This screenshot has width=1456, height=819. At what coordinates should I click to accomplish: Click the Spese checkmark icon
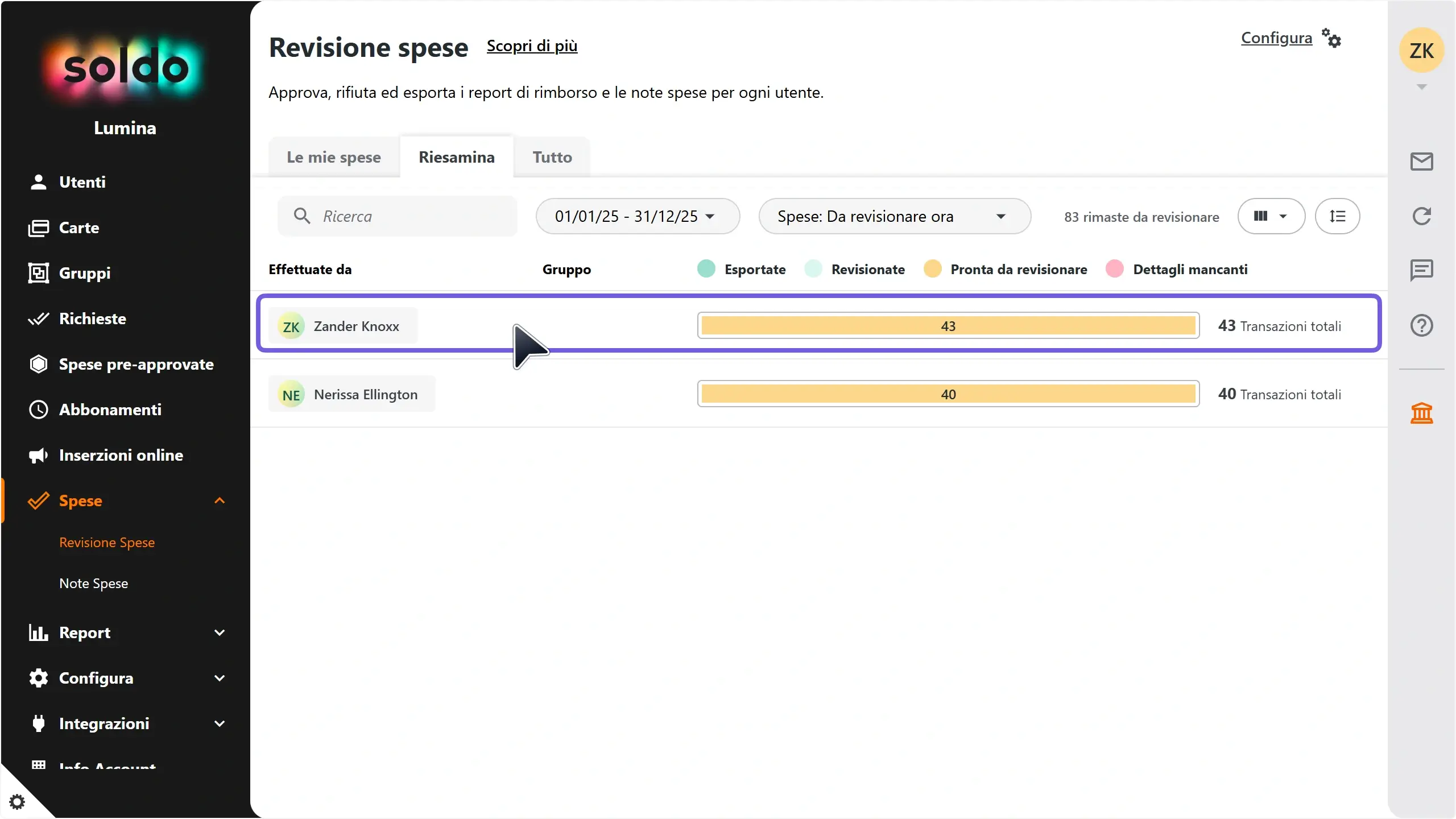click(x=38, y=500)
